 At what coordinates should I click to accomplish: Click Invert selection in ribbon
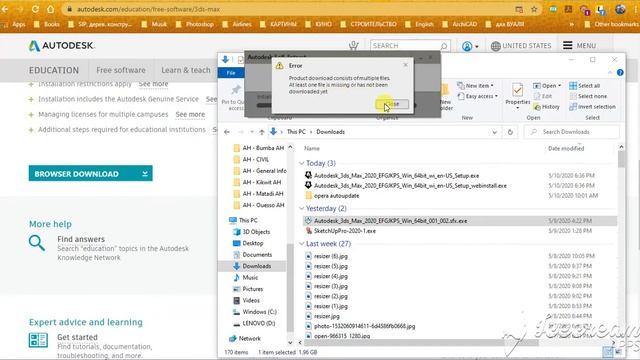point(592,107)
